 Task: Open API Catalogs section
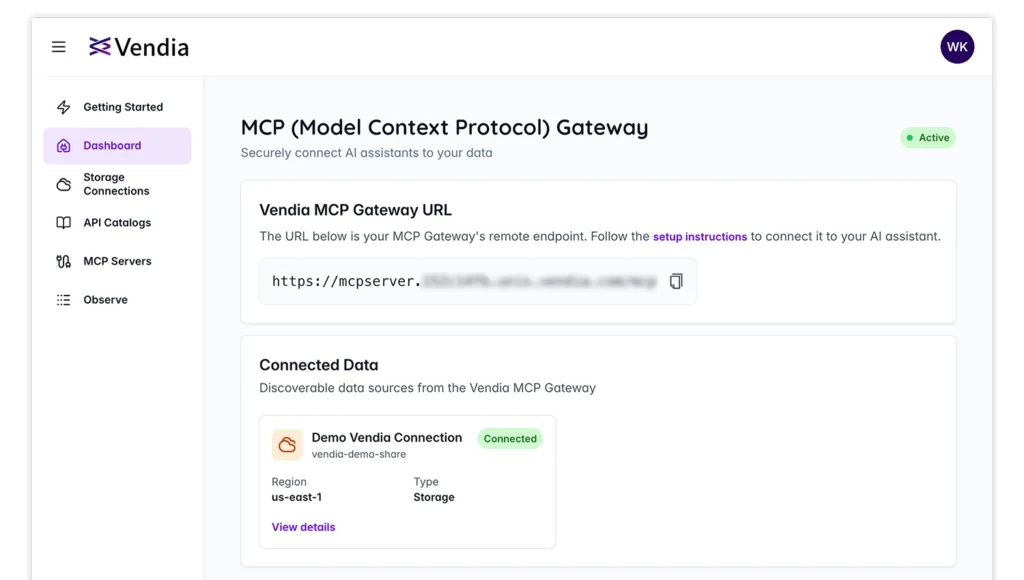pos(117,223)
